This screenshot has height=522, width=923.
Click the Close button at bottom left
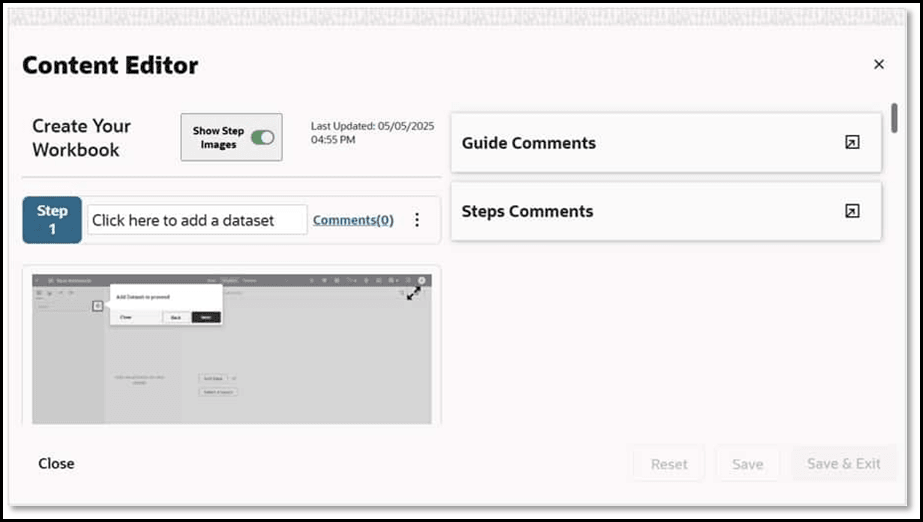(57, 464)
